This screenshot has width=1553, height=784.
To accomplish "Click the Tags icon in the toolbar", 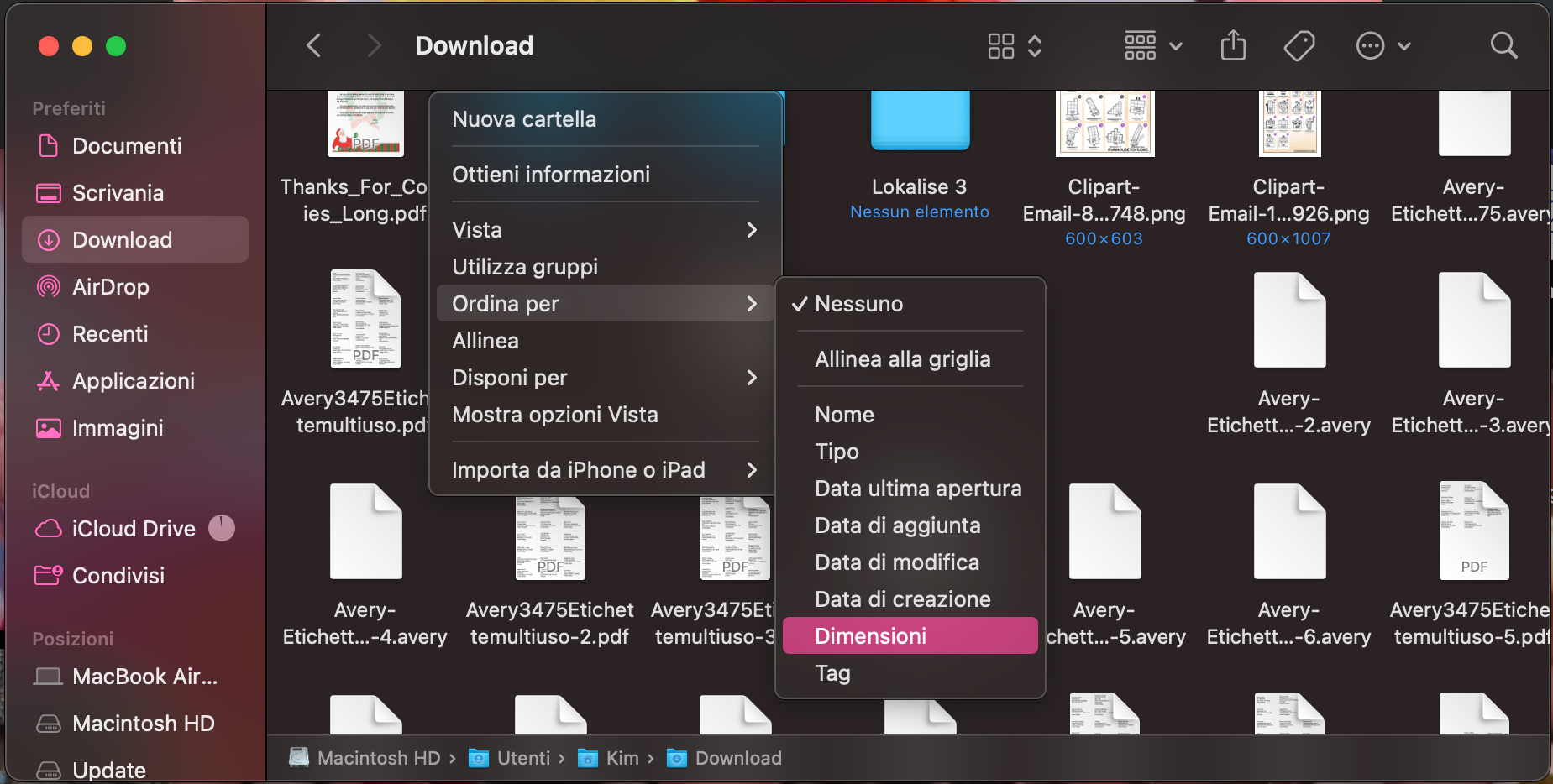I will pos(1299,45).
